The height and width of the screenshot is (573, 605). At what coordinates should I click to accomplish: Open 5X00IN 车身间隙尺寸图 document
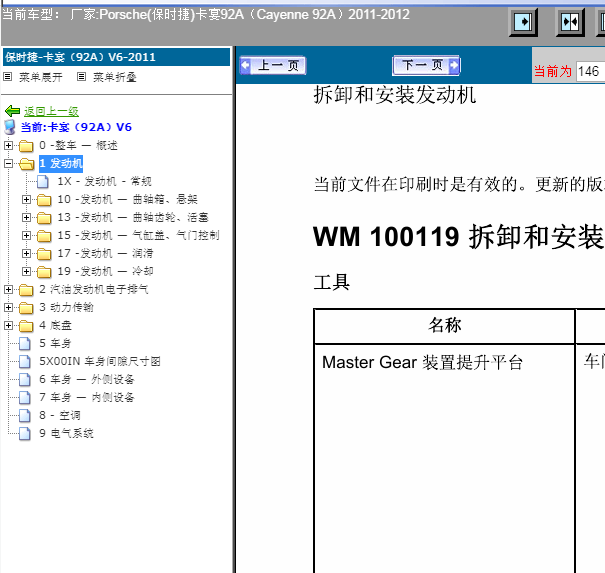(x=100, y=362)
